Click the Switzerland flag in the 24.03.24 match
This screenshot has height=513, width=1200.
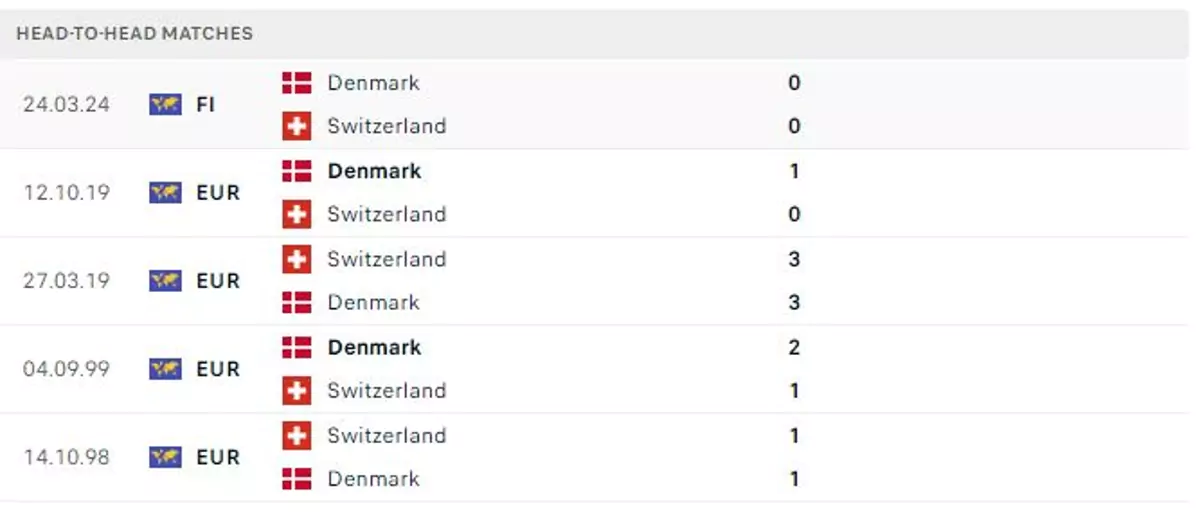pyautogui.click(x=297, y=126)
